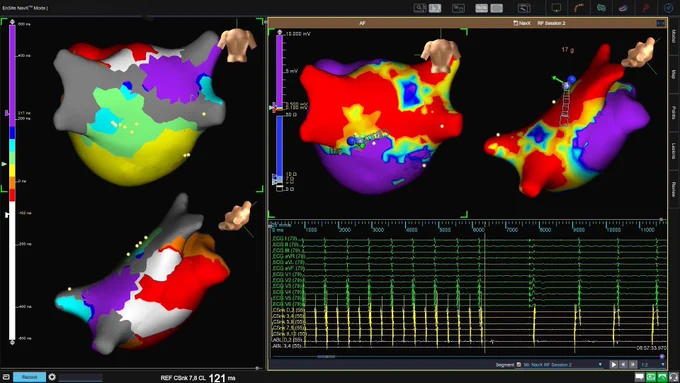Click the blue circular checkmark icon at top right
Image resolution: width=680 pixels, height=383 pixels.
(668, 8)
